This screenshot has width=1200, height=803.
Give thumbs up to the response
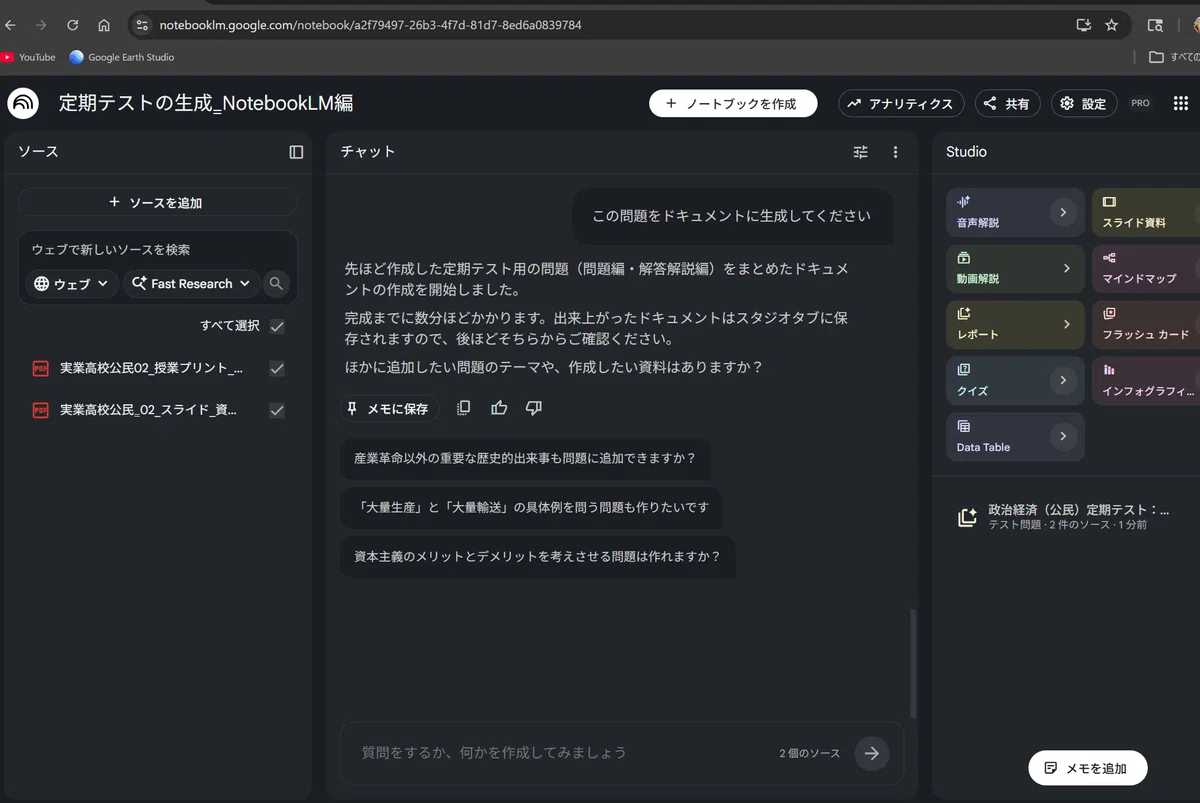499,408
